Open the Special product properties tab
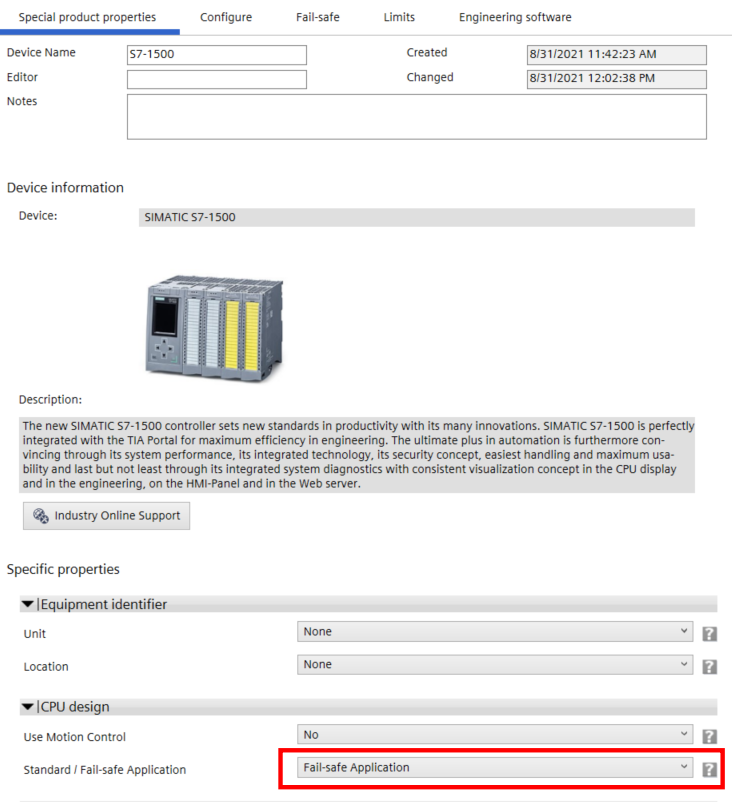 click(87, 17)
